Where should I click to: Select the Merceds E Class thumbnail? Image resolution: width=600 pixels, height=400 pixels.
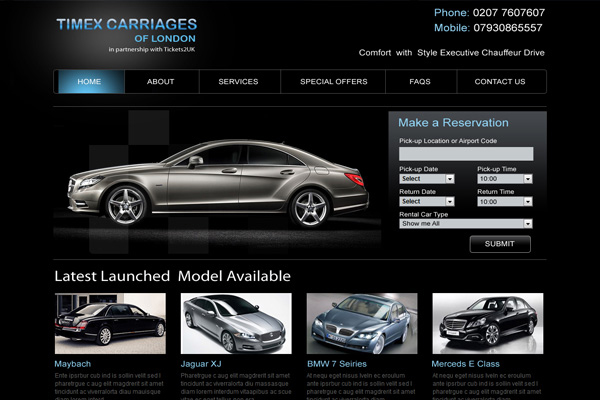click(488, 323)
